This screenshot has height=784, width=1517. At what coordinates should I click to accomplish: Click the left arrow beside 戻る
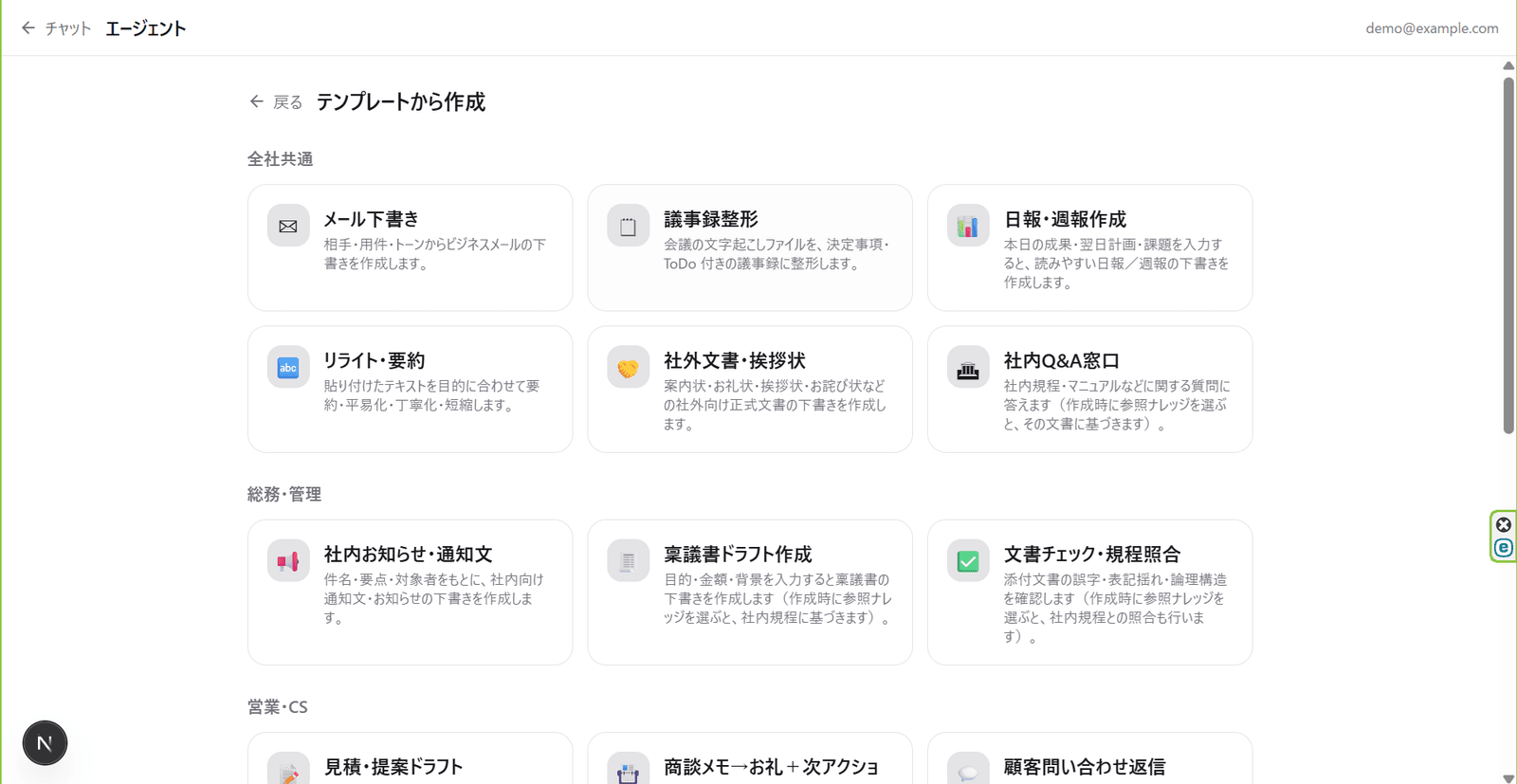click(256, 101)
